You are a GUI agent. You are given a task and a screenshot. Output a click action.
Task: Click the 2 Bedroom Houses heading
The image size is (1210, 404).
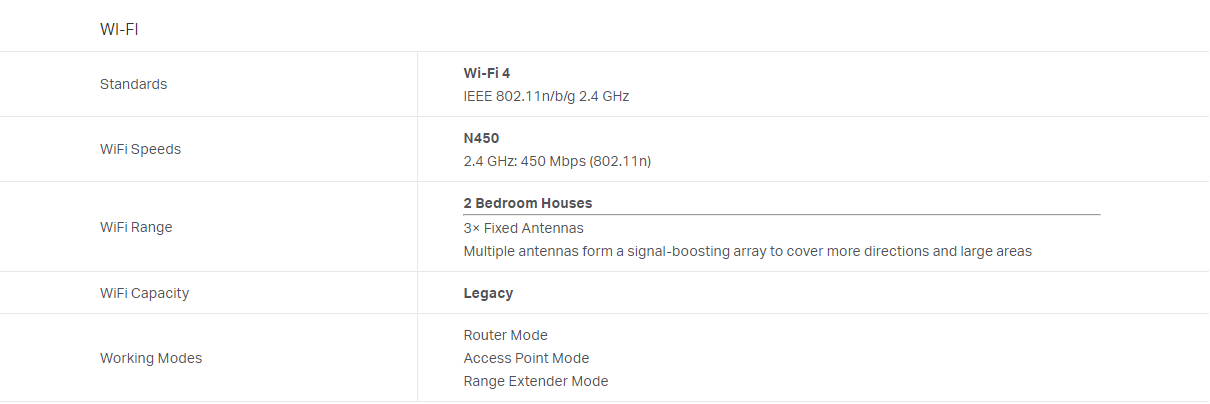[528, 203]
